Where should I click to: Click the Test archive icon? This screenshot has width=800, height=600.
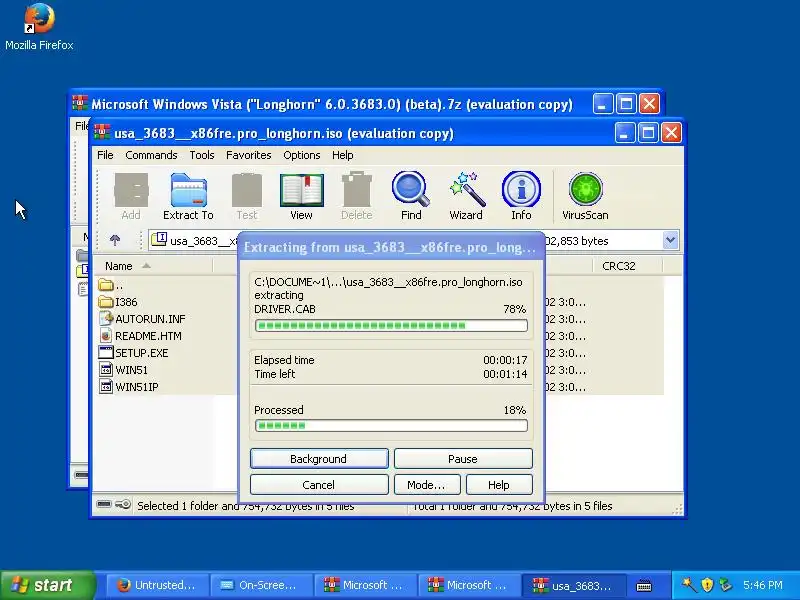[x=247, y=196]
